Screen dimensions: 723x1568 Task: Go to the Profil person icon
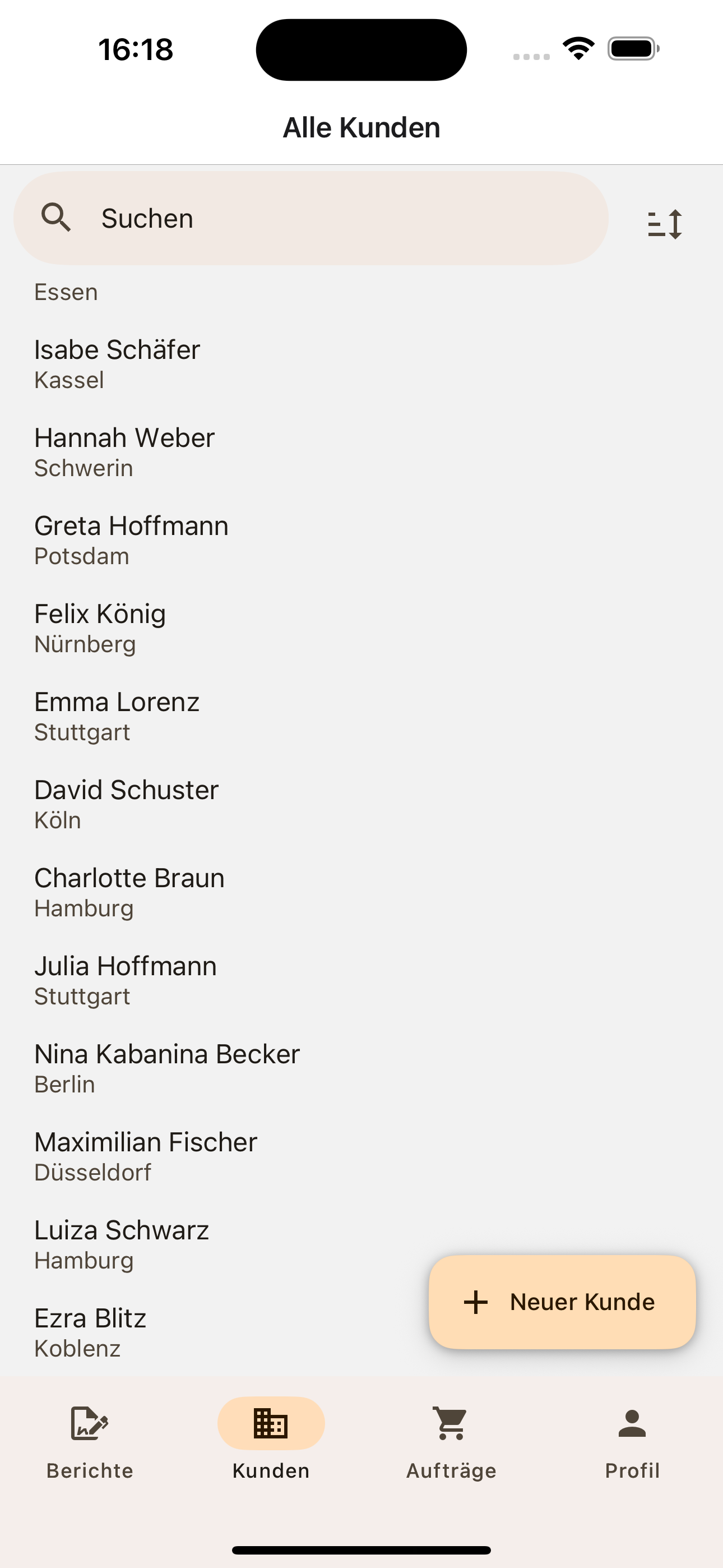(632, 1423)
